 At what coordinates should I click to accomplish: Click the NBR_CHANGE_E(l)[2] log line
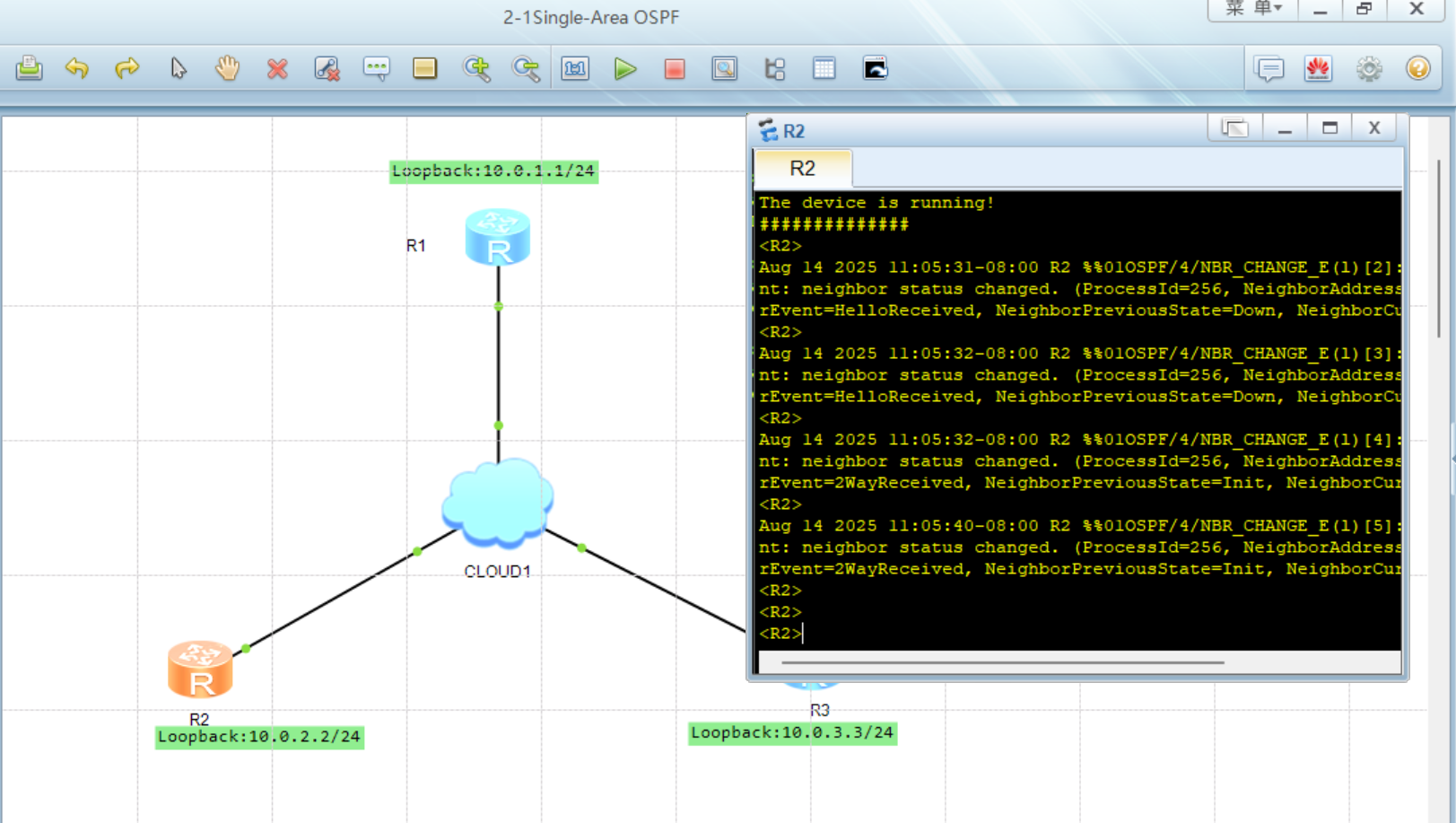point(1079,267)
